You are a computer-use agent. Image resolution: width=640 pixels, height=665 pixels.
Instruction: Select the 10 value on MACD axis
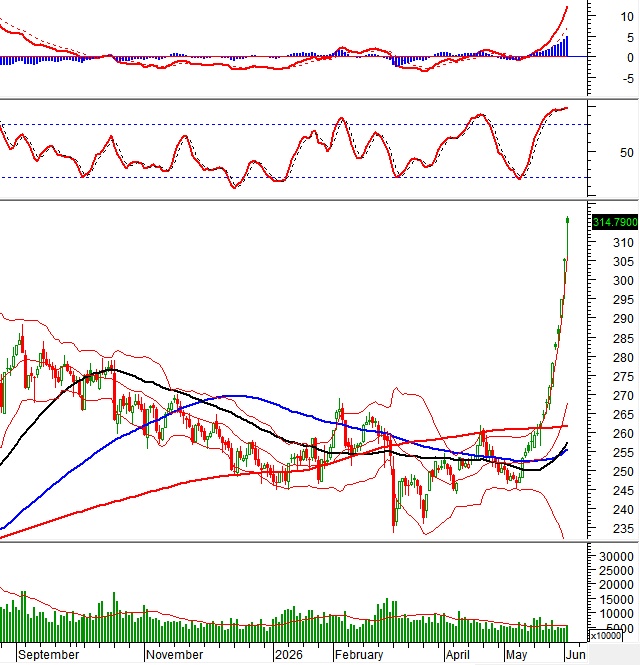point(627,17)
